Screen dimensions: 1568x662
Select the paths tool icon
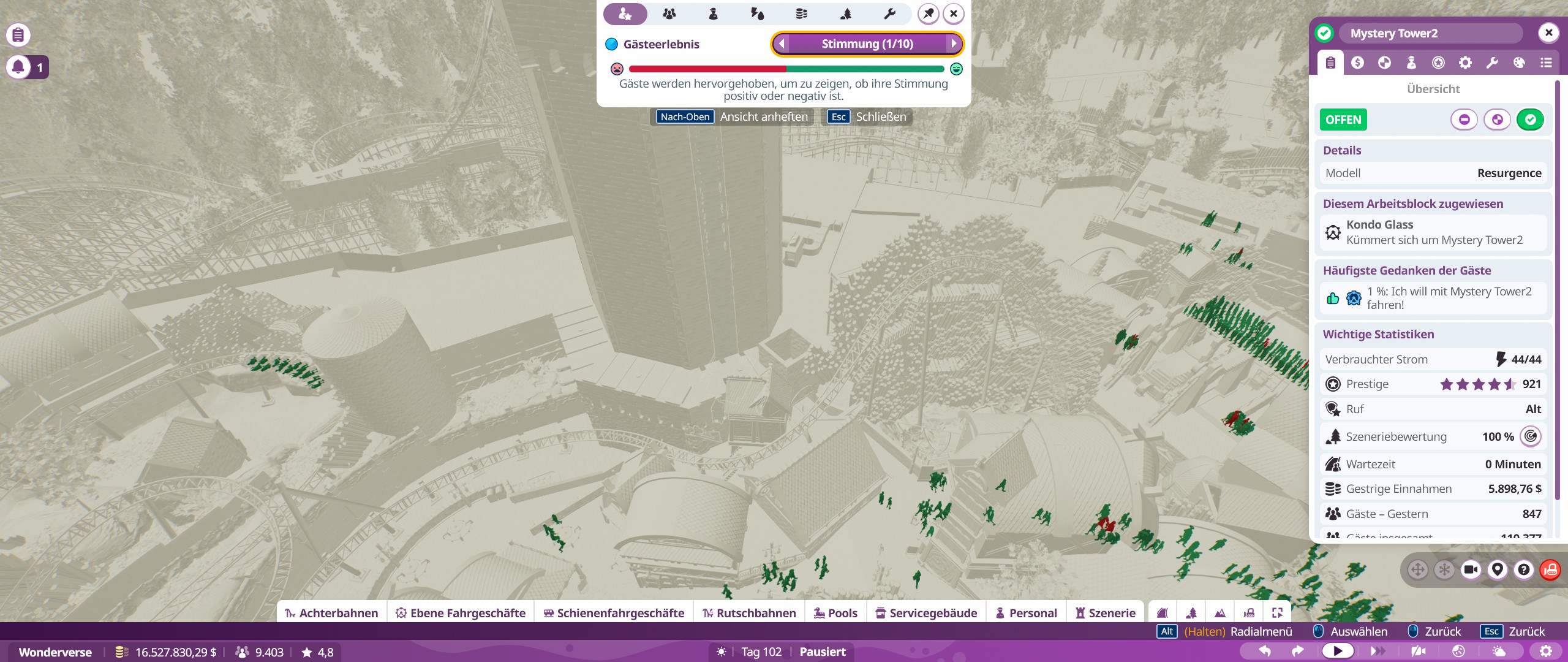coord(1163,613)
